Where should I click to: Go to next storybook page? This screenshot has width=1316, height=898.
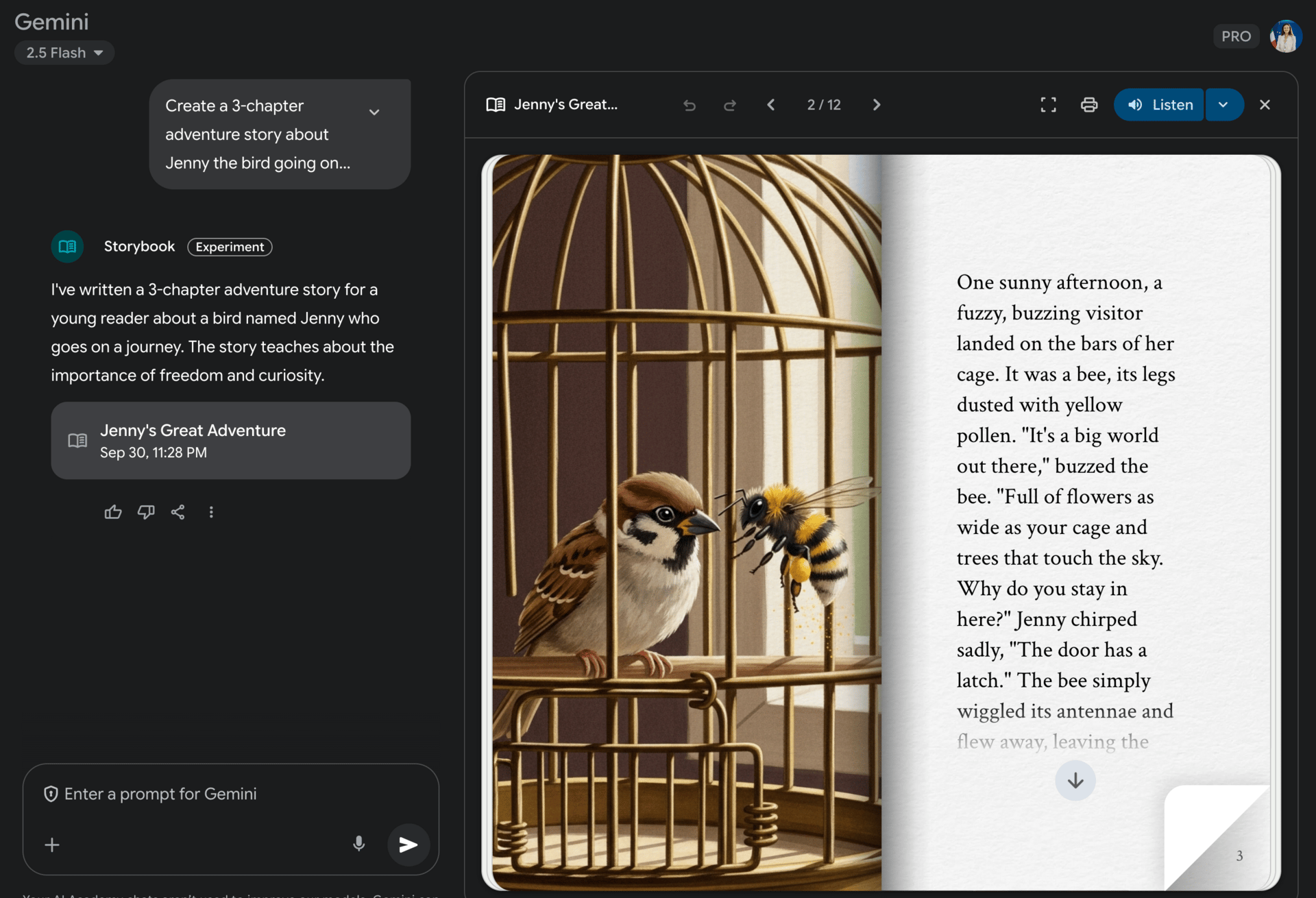876,105
